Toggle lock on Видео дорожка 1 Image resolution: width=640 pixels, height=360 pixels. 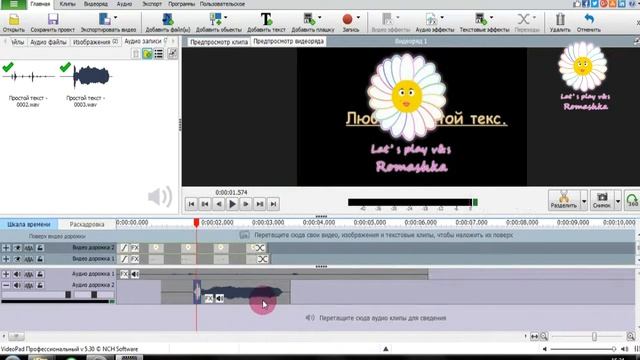coord(40,259)
